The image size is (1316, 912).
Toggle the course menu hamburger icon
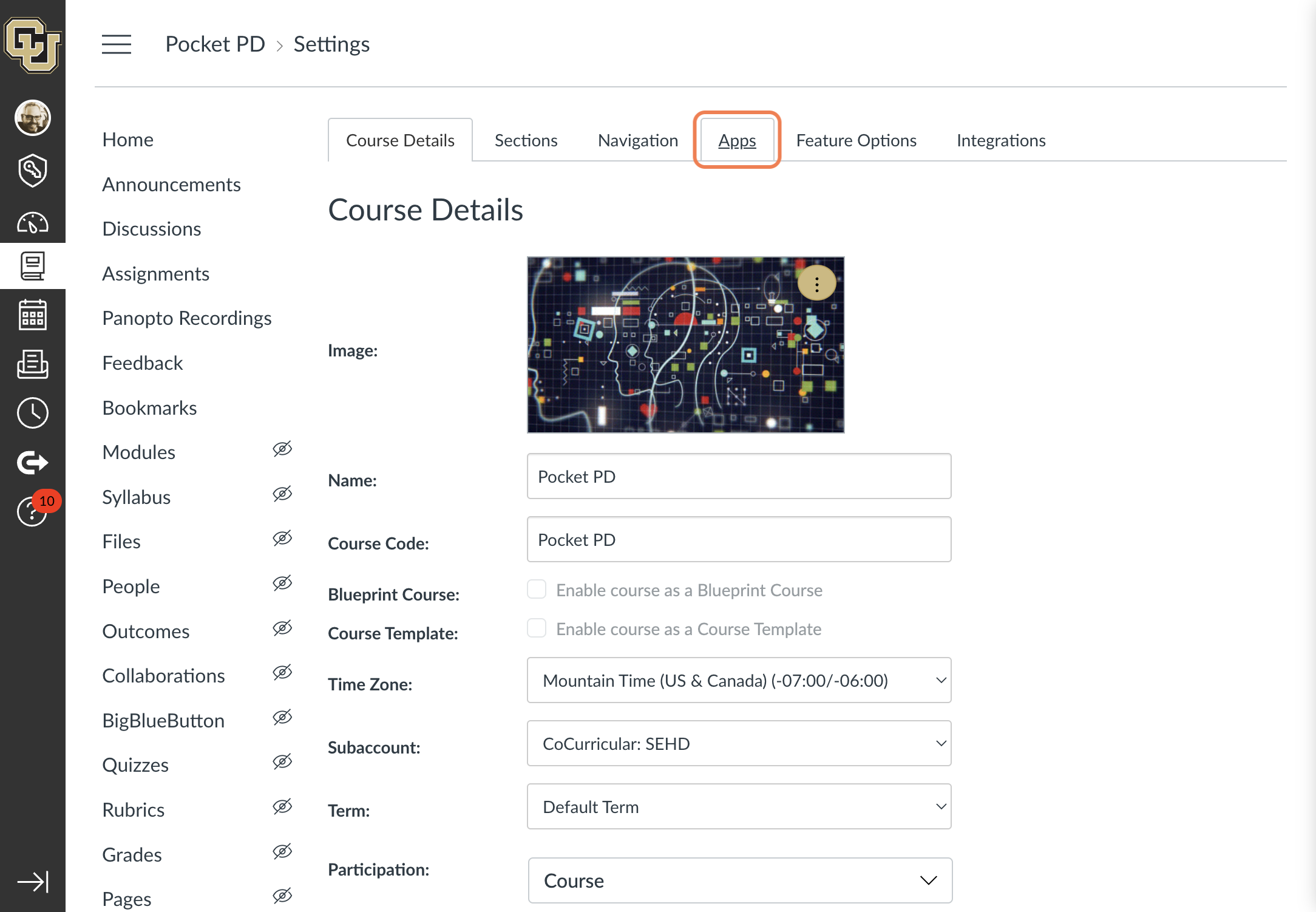(117, 44)
